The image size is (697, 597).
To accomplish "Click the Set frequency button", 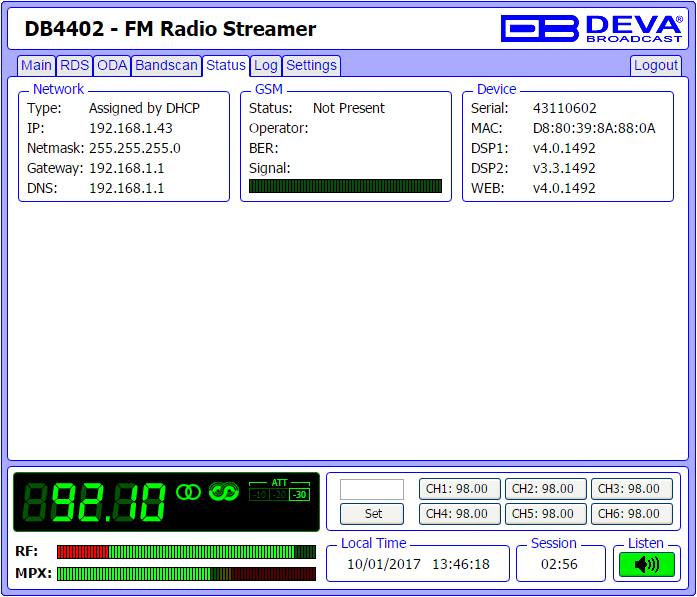I will [372, 514].
